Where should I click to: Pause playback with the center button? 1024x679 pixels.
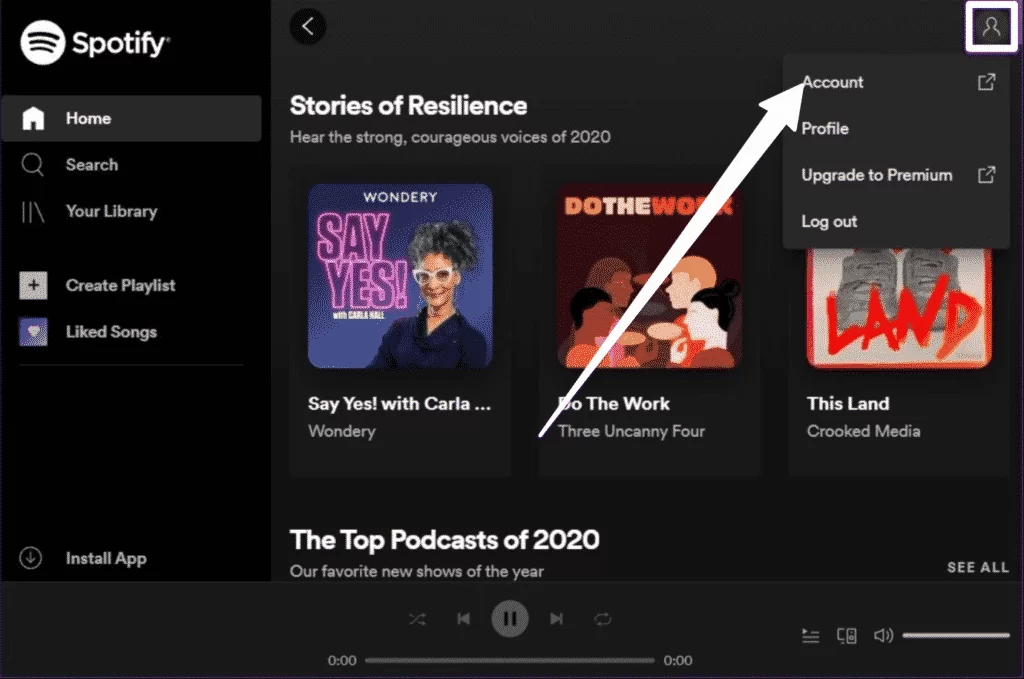point(510,618)
